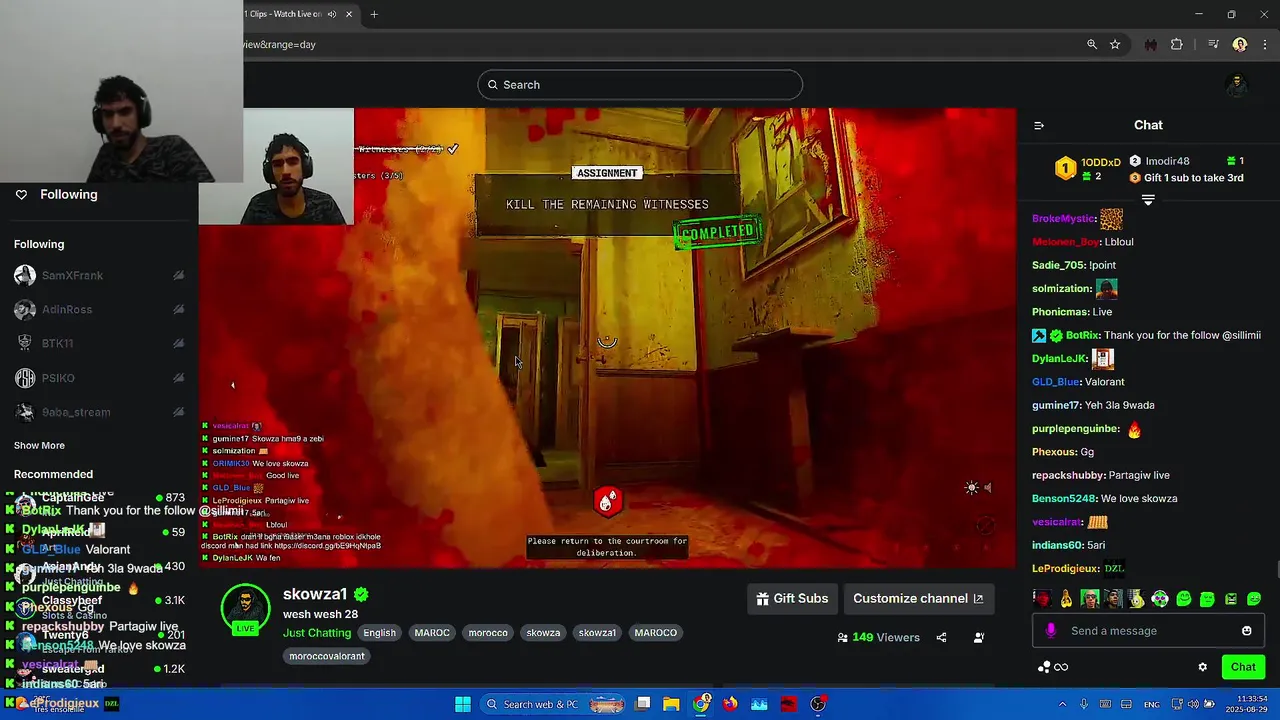Screen dimensions: 1280x720
Task: Insert the first red face emote
Action: click(x=1042, y=599)
